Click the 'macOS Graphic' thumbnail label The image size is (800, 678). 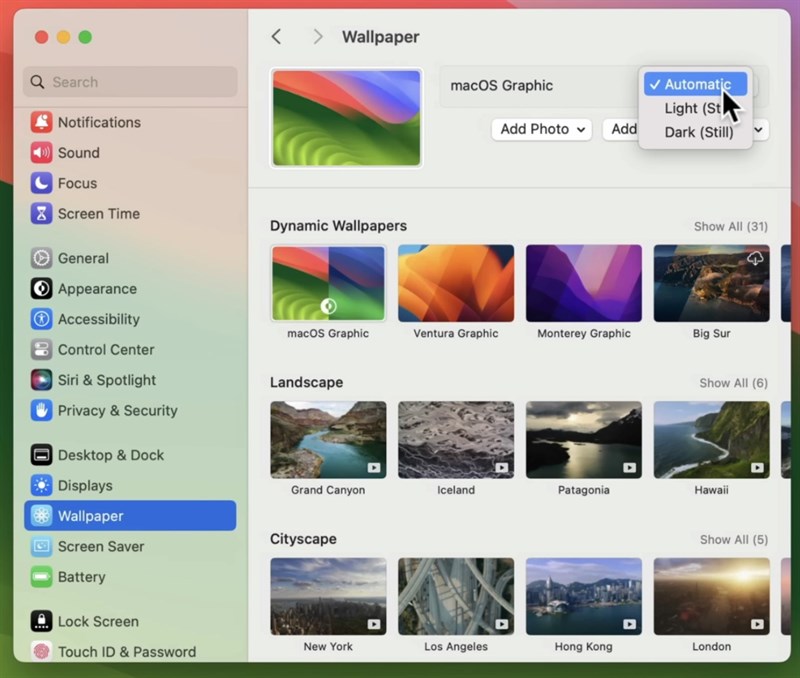pos(328,333)
